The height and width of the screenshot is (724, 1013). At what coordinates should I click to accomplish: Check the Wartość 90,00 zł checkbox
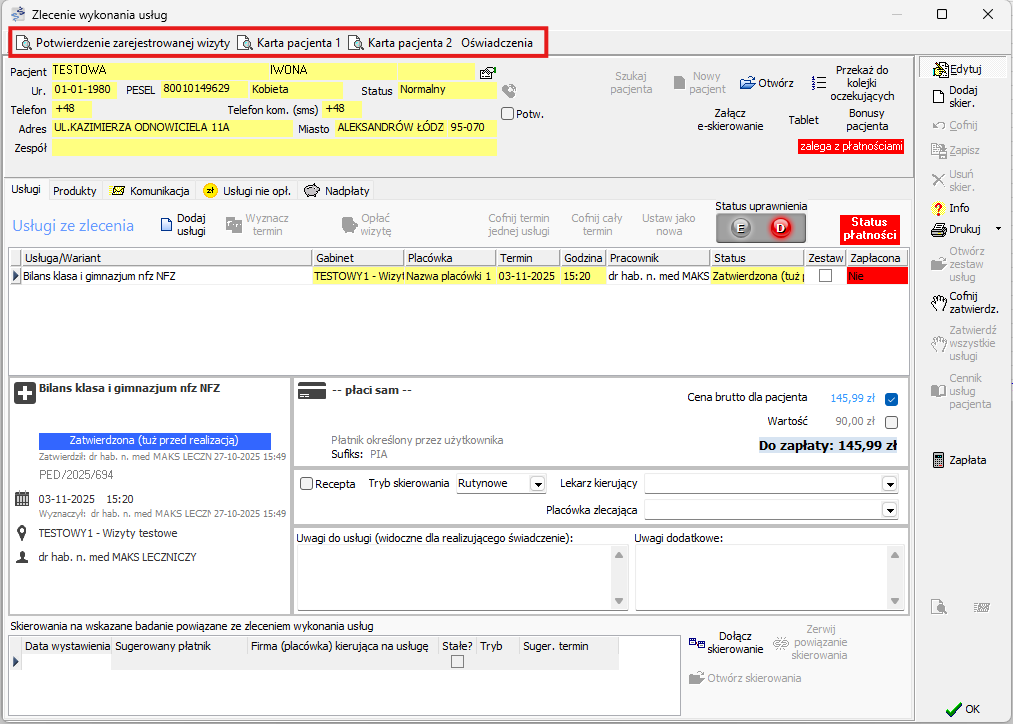(891, 422)
